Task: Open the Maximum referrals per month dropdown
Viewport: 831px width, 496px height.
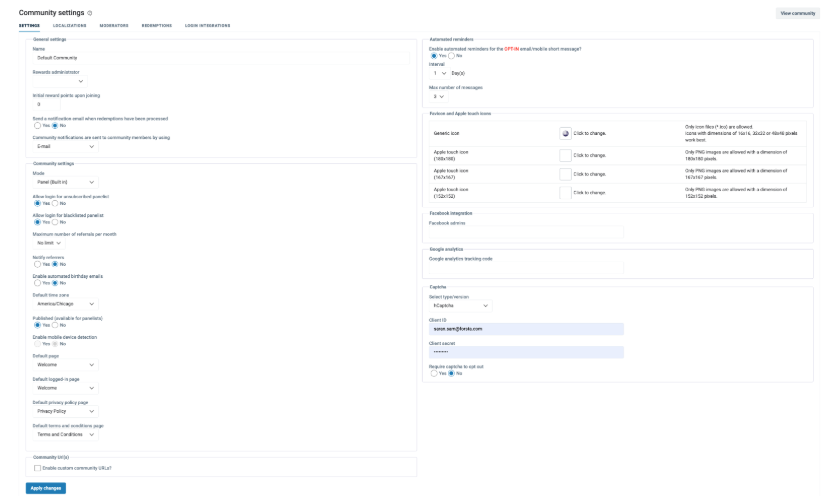Action: pos(49,243)
